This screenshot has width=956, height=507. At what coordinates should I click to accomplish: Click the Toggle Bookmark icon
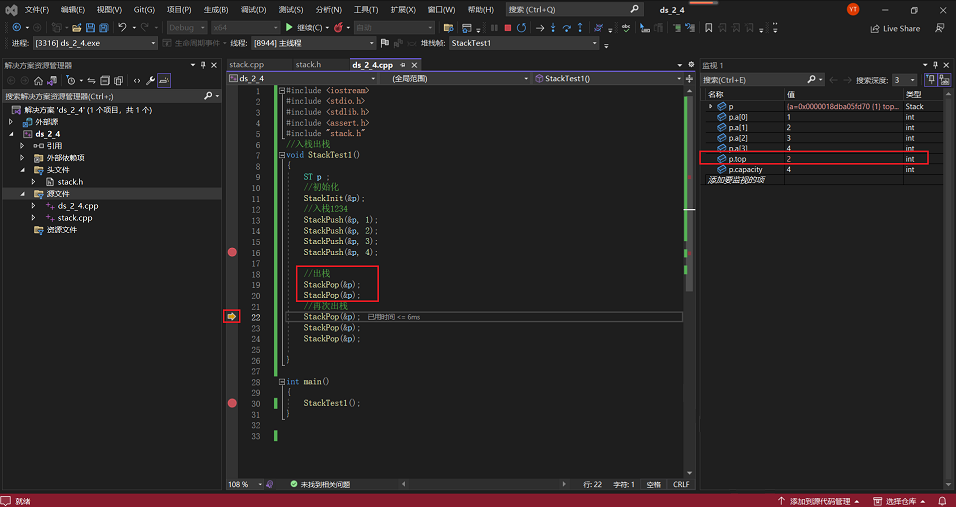[708, 28]
